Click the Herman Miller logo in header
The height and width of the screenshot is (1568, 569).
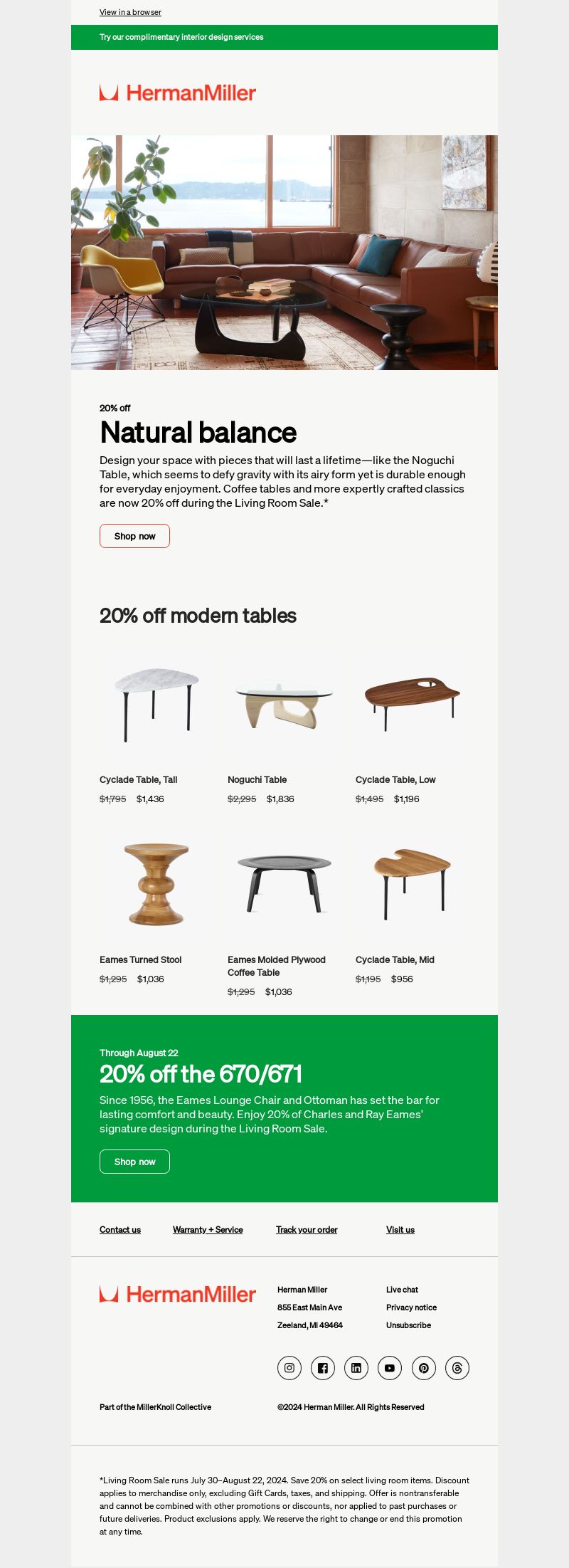tap(178, 93)
